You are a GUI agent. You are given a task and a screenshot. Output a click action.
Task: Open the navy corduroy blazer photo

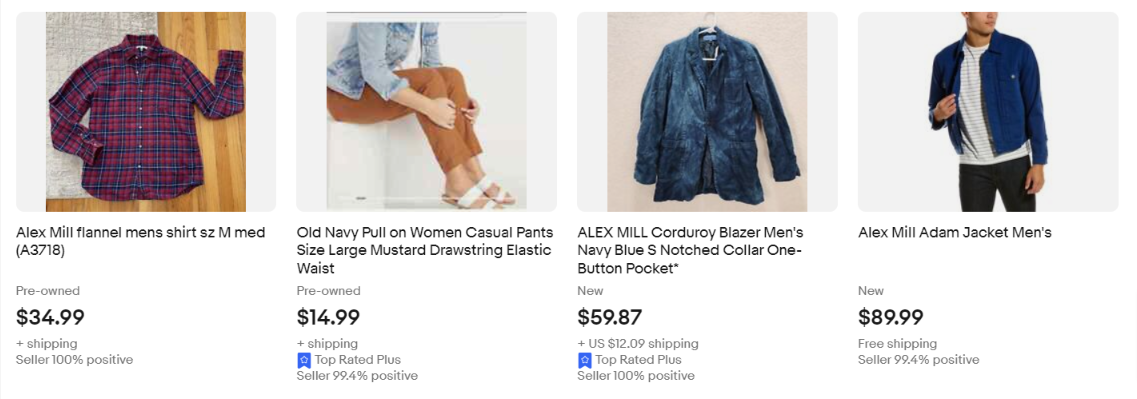point(707,112)
